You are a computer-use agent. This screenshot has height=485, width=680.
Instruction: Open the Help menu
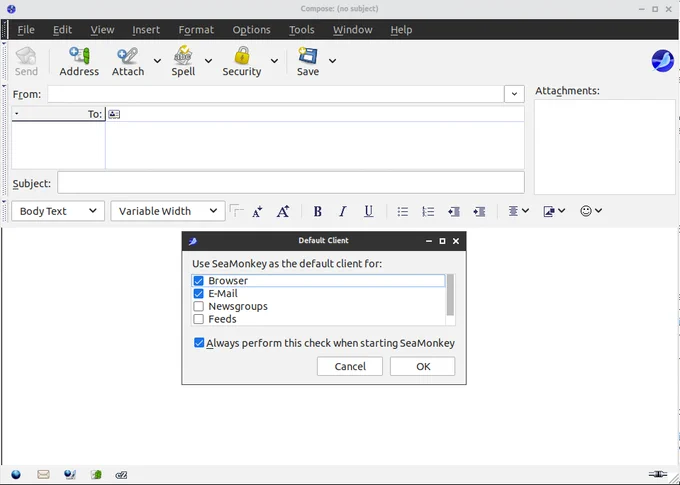401,30
